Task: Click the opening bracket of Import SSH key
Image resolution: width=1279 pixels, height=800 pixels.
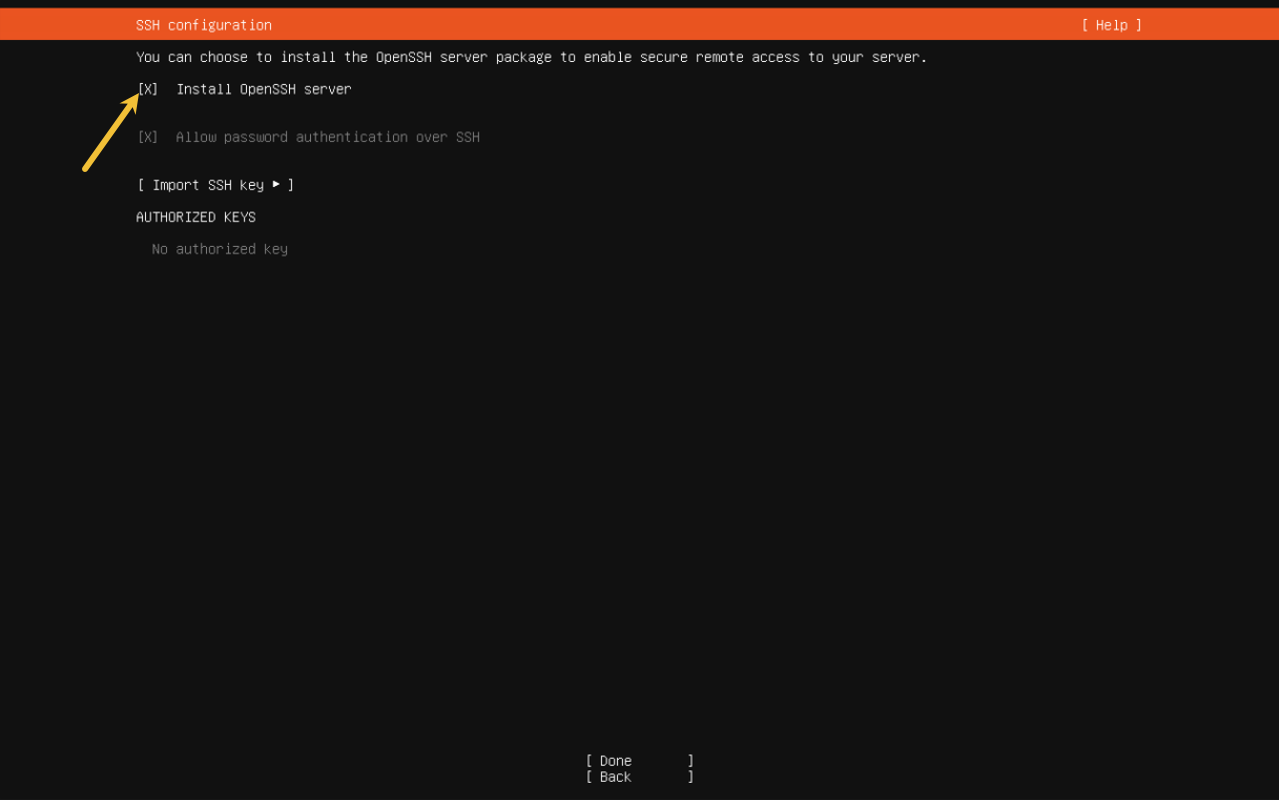Action: click(x=141, y=185)
